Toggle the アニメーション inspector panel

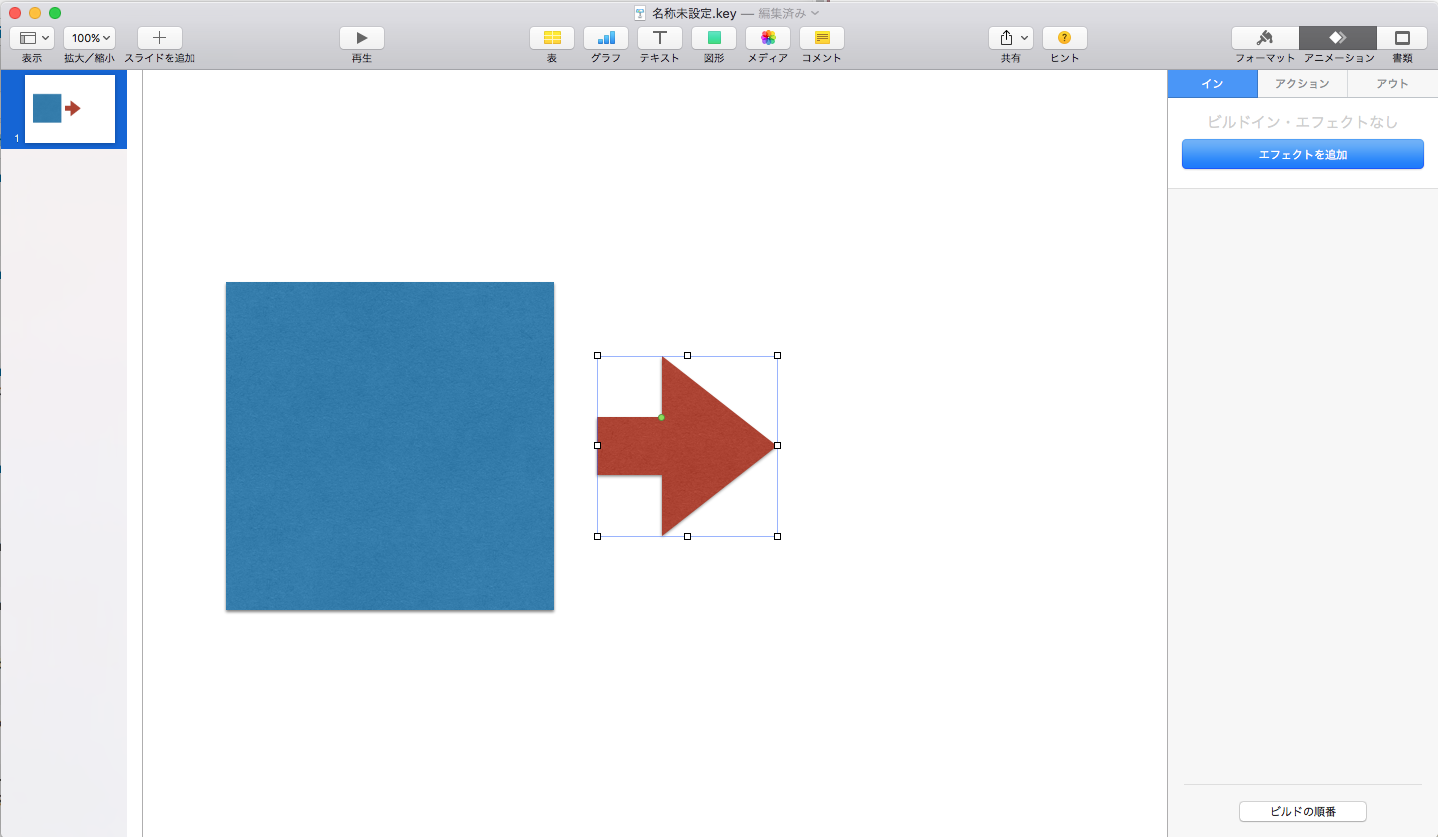[x=1337, y=38]
